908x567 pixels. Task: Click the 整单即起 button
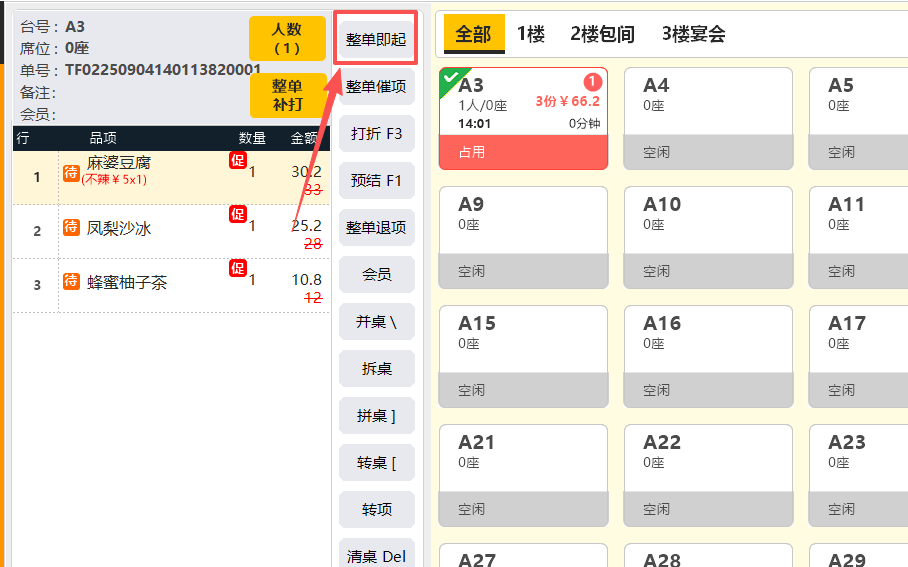click(376, 39)
